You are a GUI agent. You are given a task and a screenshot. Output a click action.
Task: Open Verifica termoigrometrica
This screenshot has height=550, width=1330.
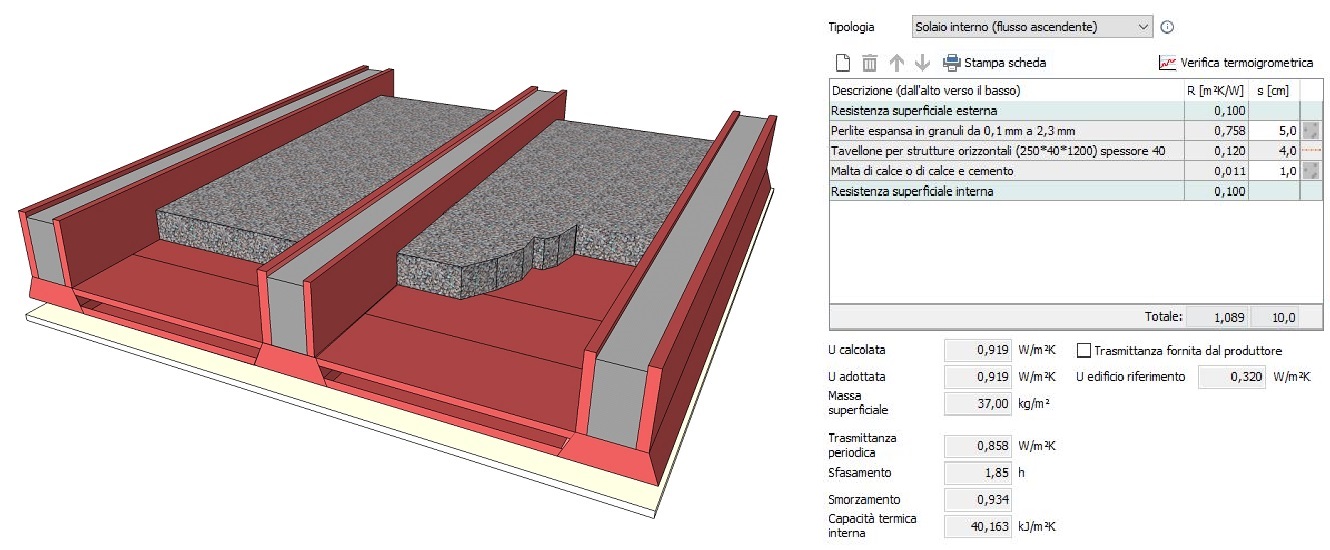(x=1246, y=63)
